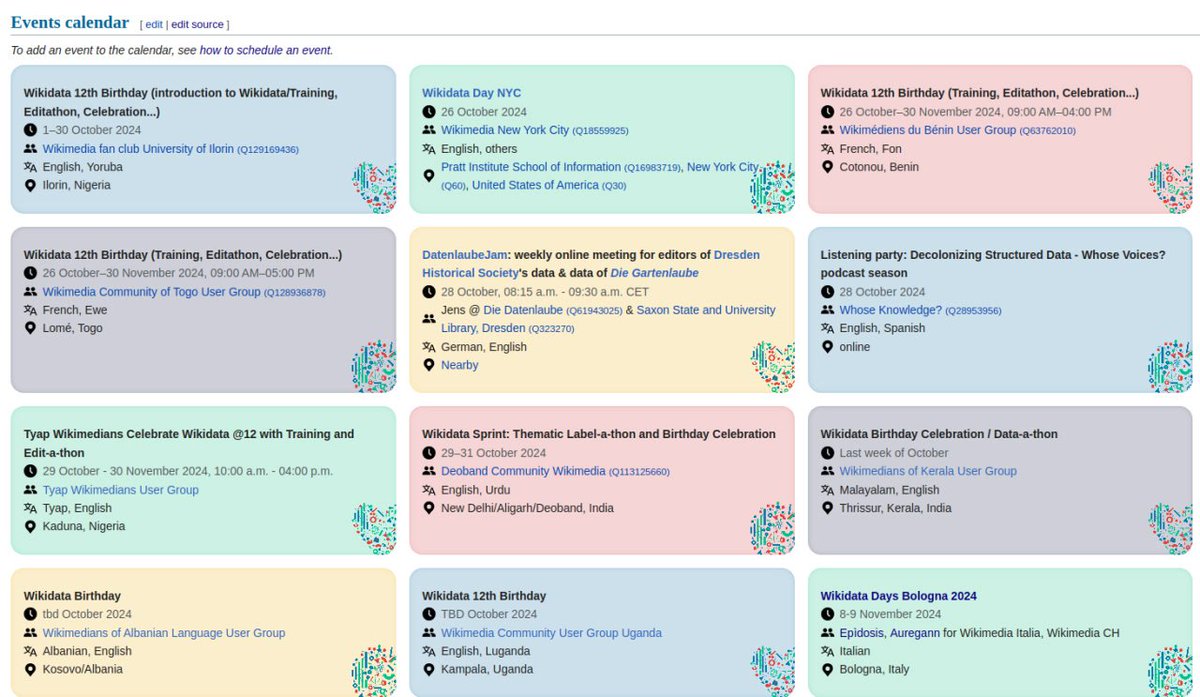The width and height of the screenshot is (1200, 697).
Task: Open the Q63762010 item link
Action: click(1048, 131)
